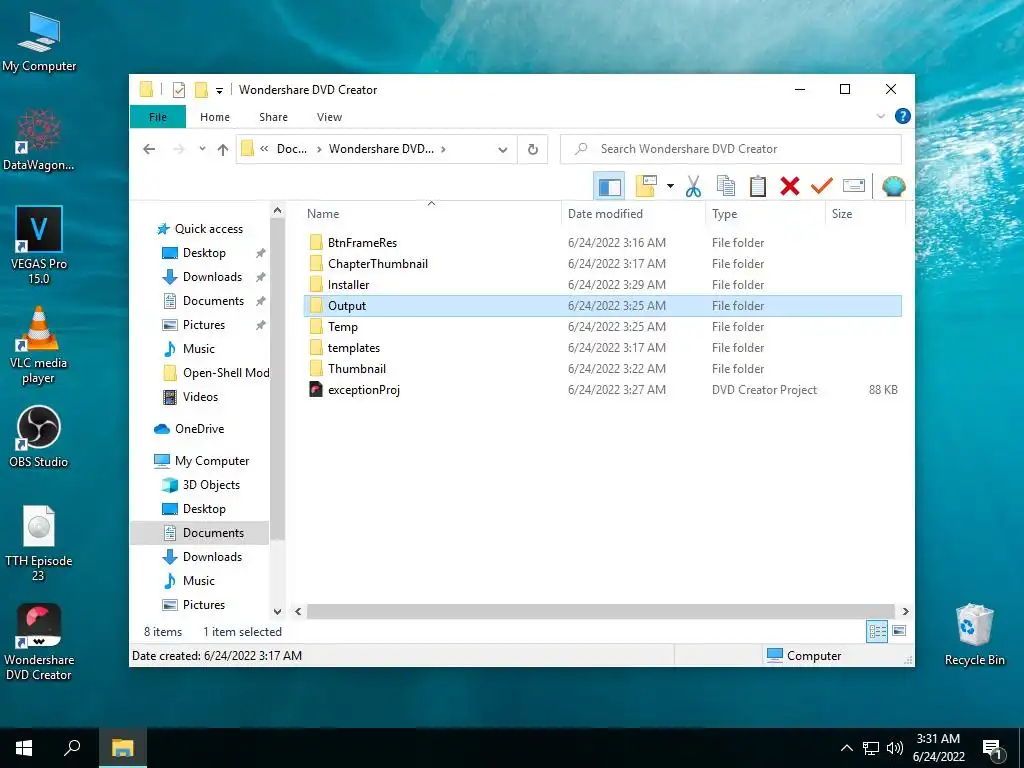Select pinned Pictures under Quick access
Viewport: 1024px width, 768px height.
pos(204,325)
